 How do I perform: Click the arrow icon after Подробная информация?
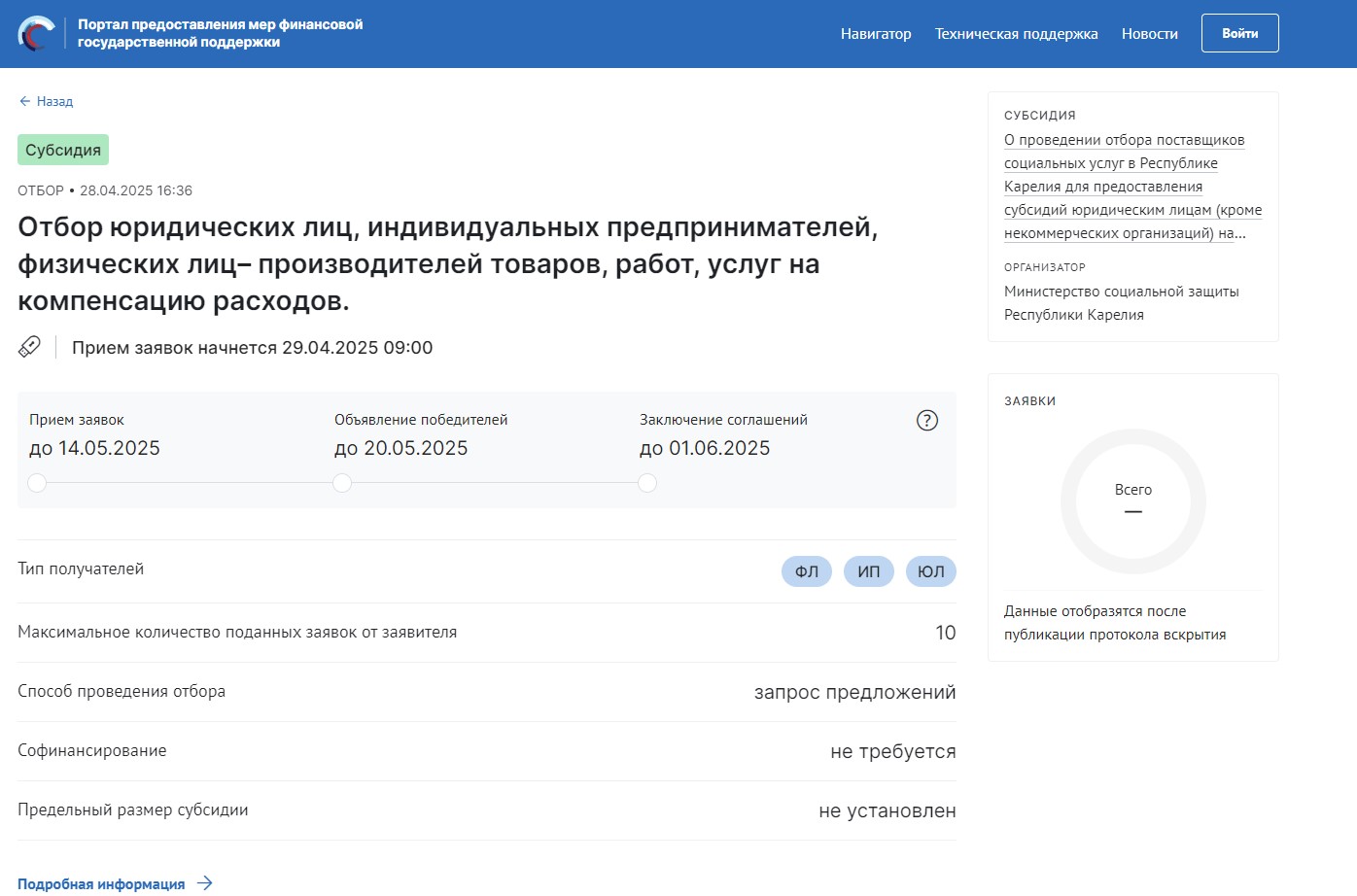coord(205,883)
